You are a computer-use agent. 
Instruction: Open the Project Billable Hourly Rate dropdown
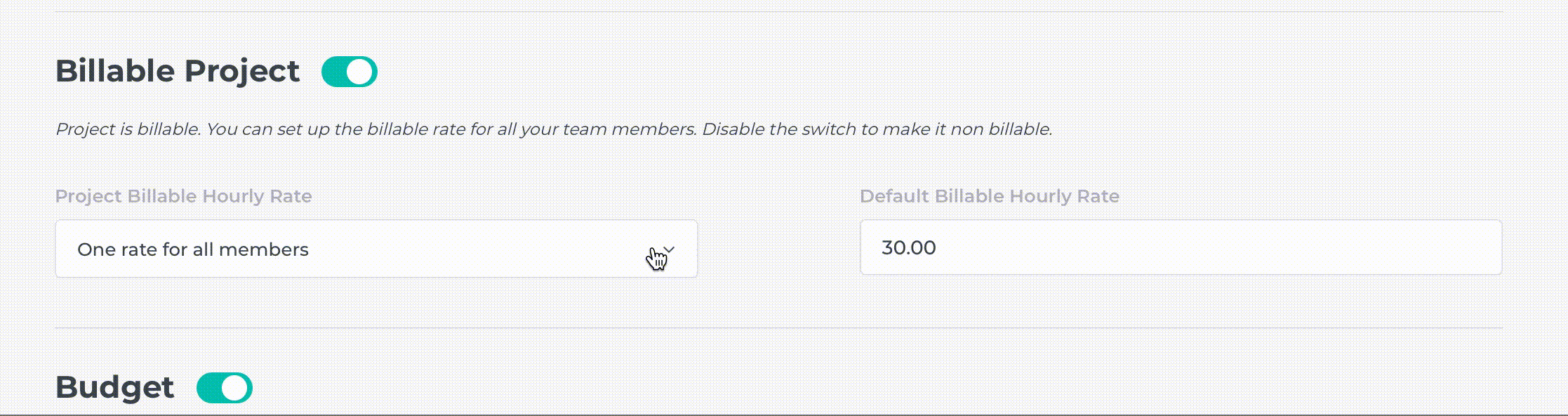pyautogui.click(x=376, y=249)
